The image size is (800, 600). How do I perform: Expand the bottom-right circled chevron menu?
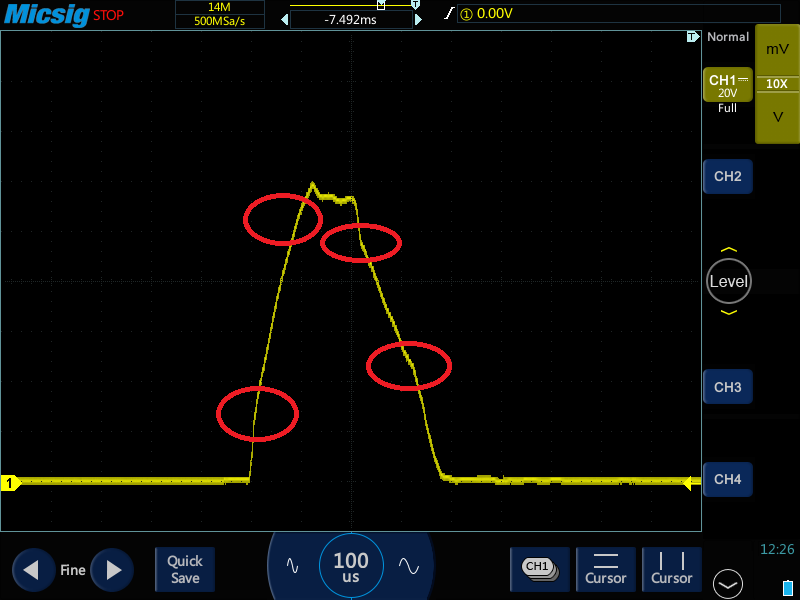coord(728,583)
